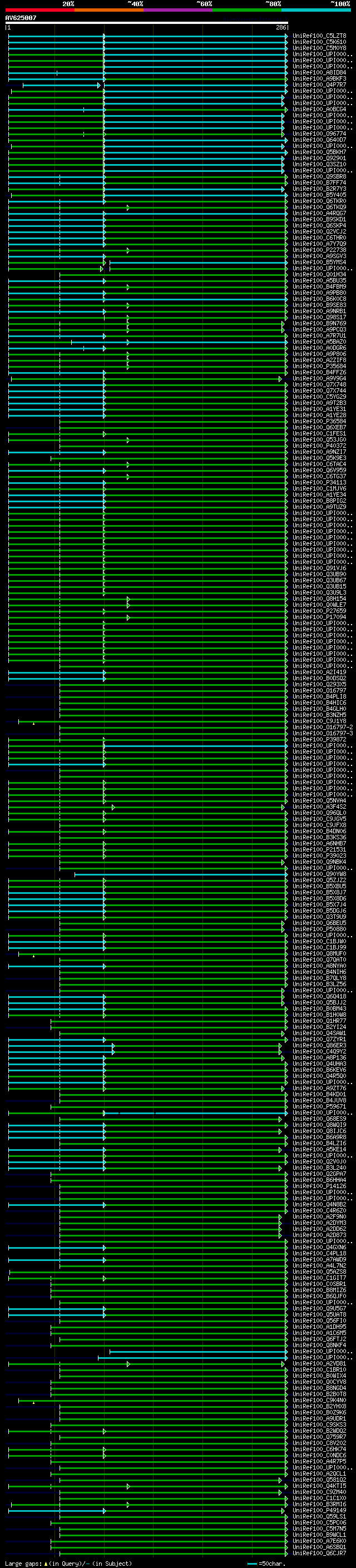Select hit UniRef100_A2VD81

319,1363
